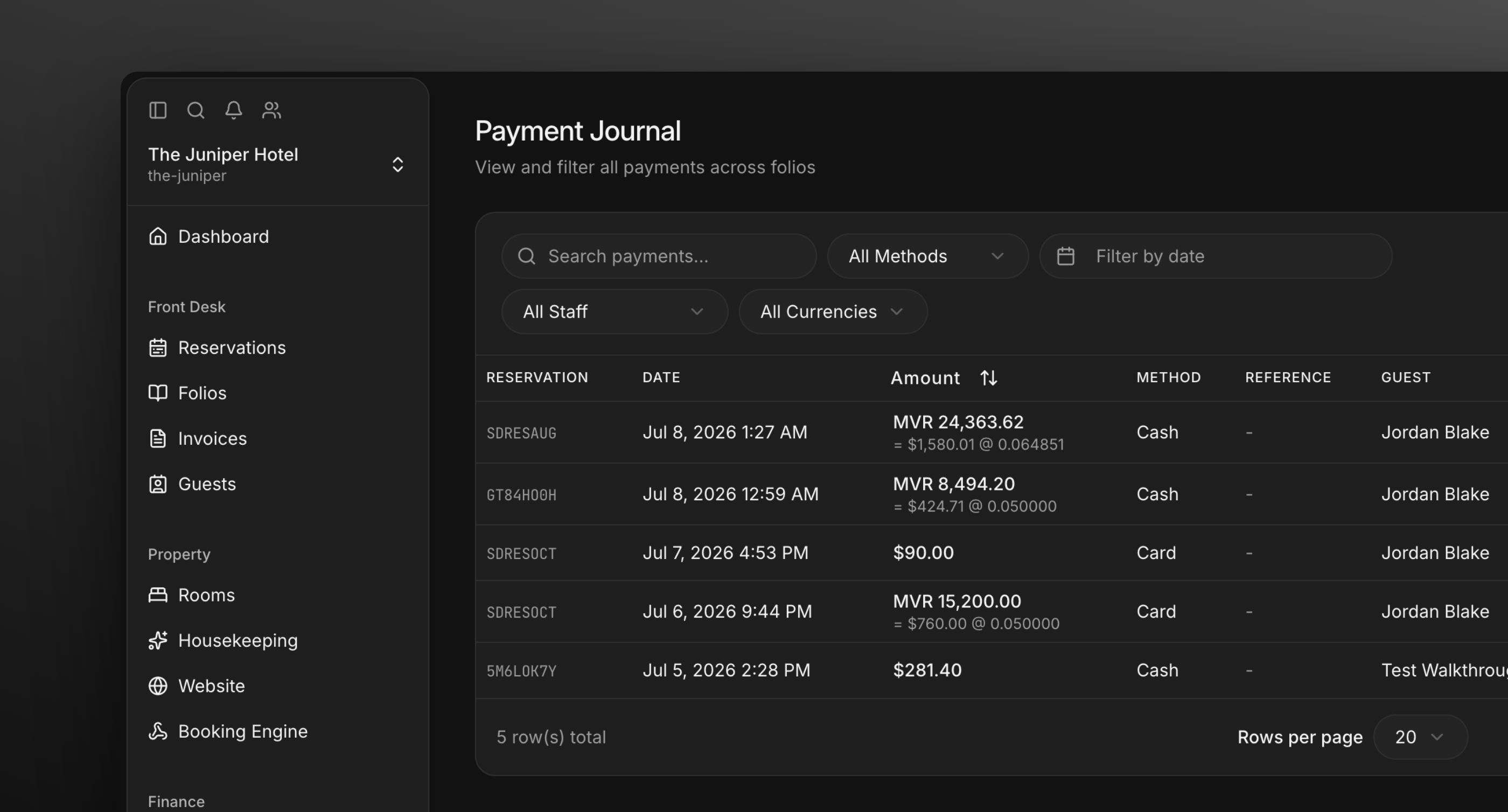The width and height of the screenshot is (1508, 812).
Task: Click the calendar icon in date filter
Action: point(1065,256)
